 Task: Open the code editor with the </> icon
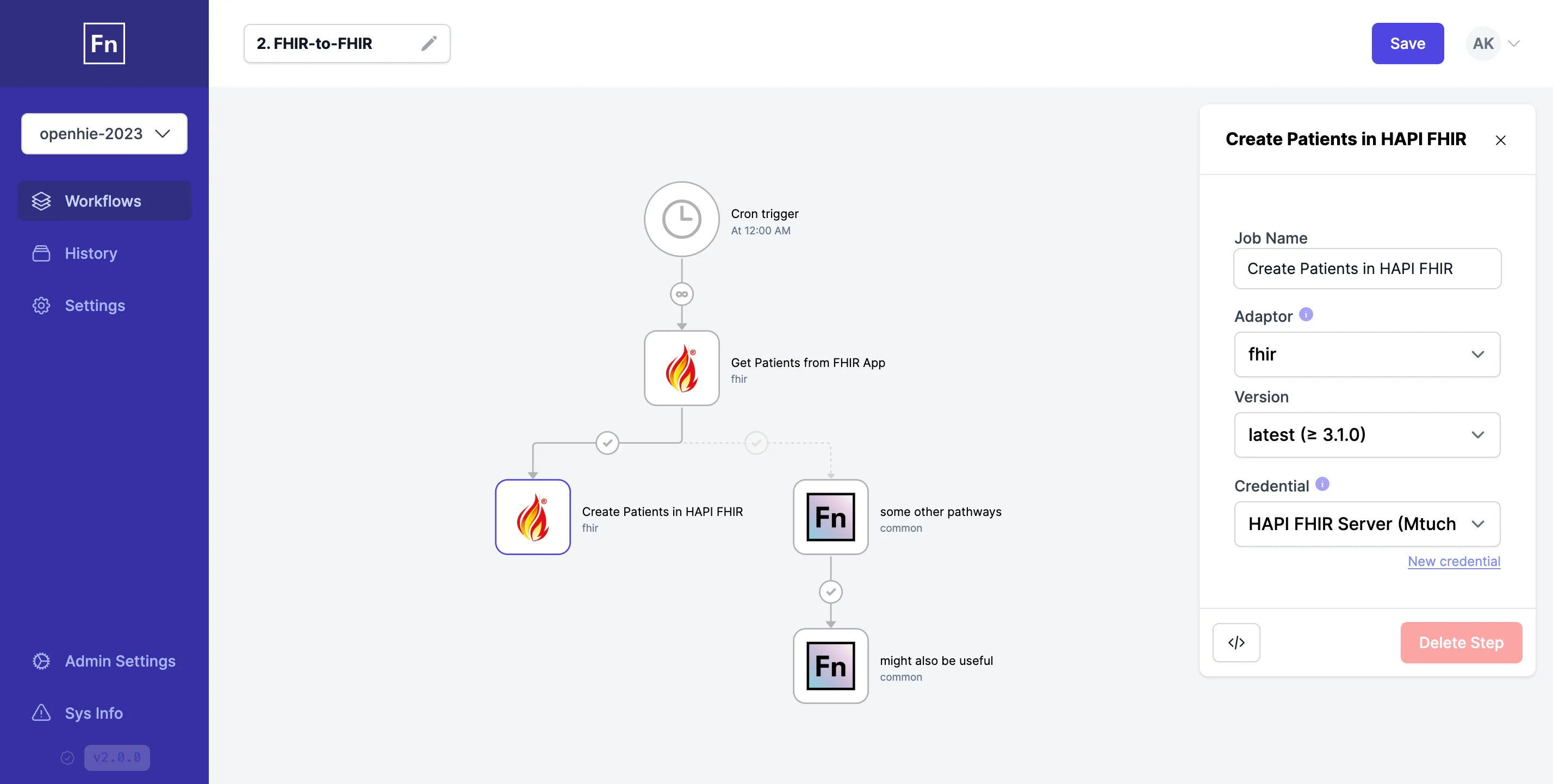(1236, 643)
